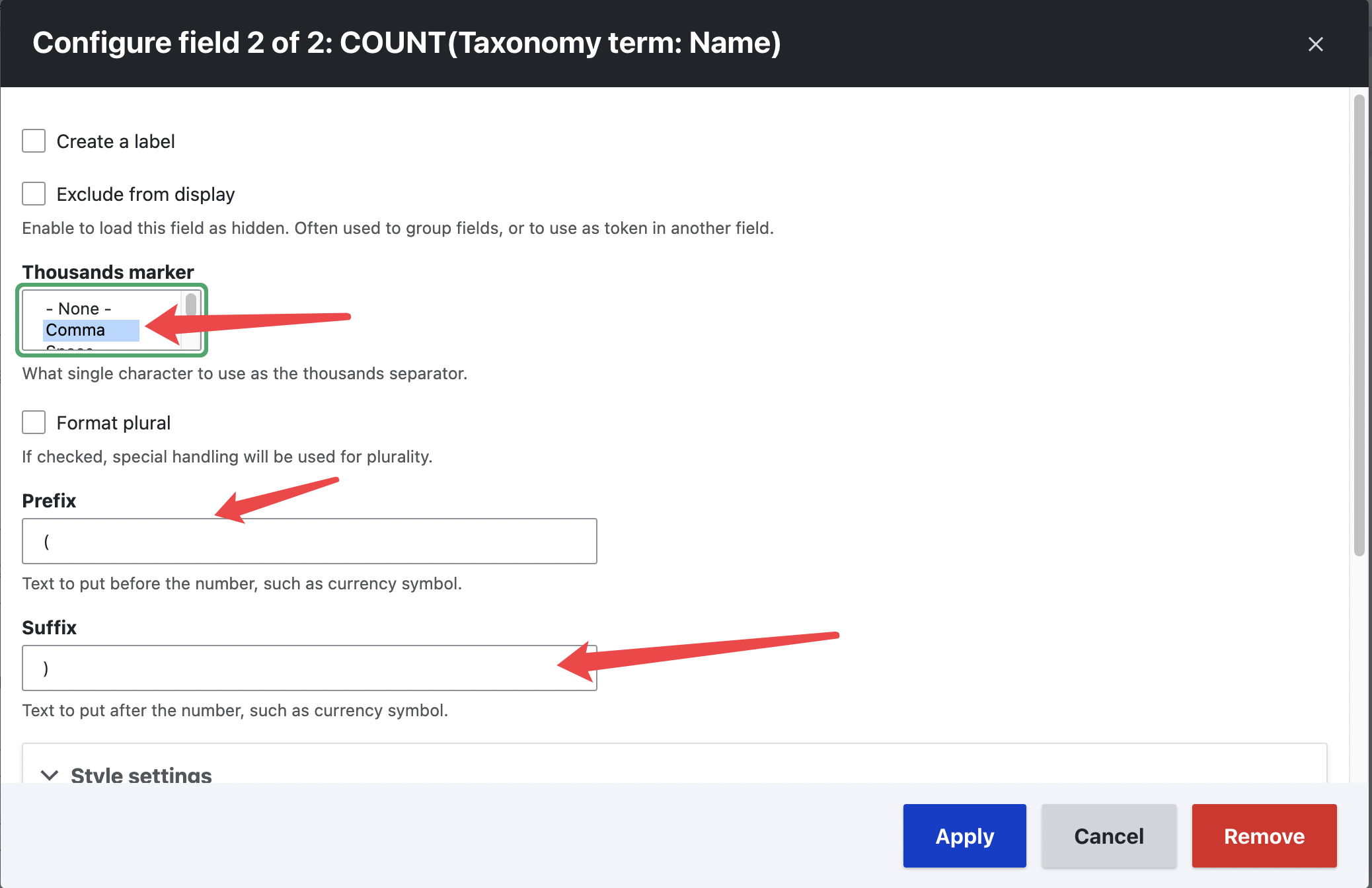Enable the Create a label checkbox

pyautogui.click(x=34, y=141)
